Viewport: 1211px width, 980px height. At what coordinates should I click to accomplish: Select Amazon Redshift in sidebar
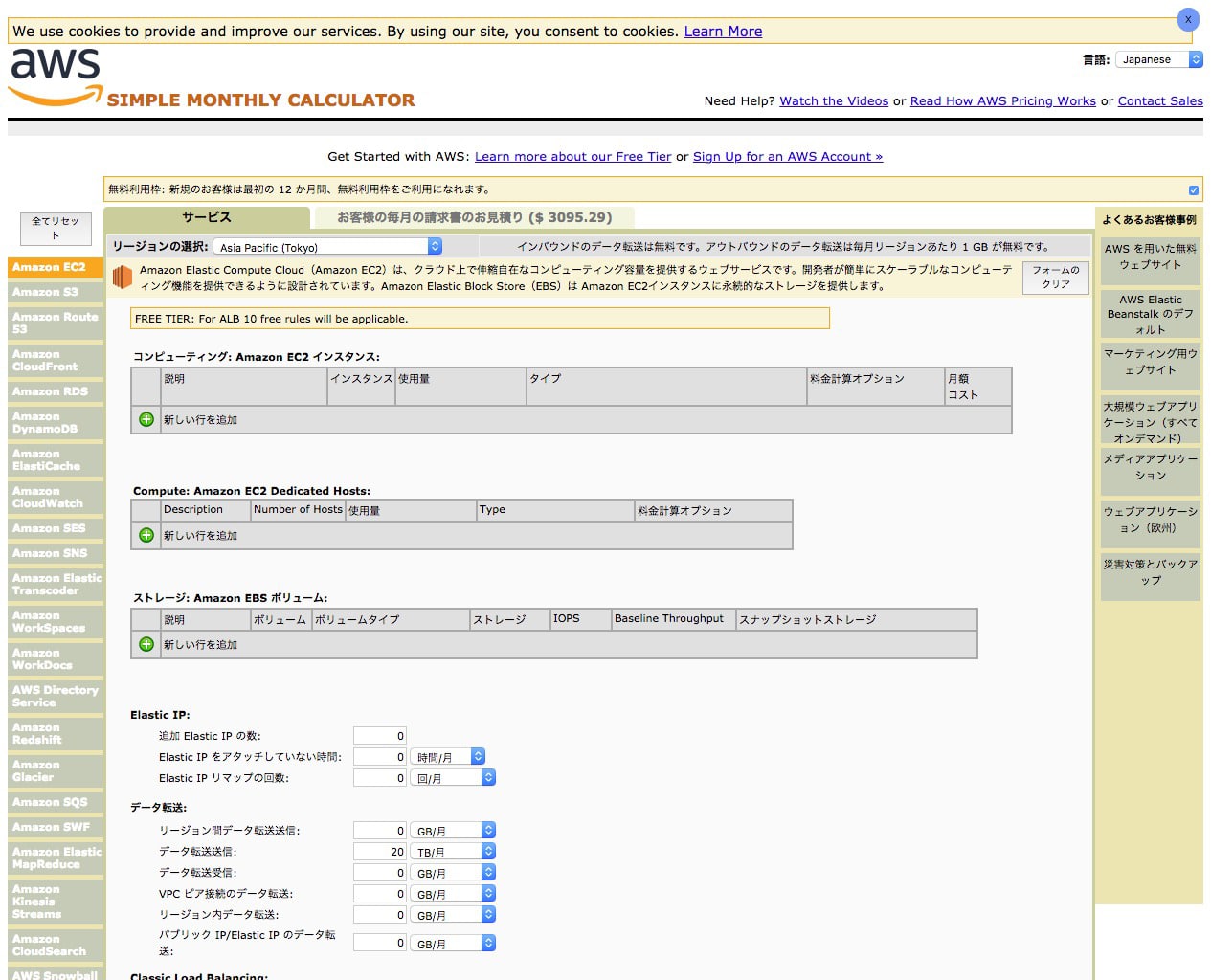tap(56, 733)
